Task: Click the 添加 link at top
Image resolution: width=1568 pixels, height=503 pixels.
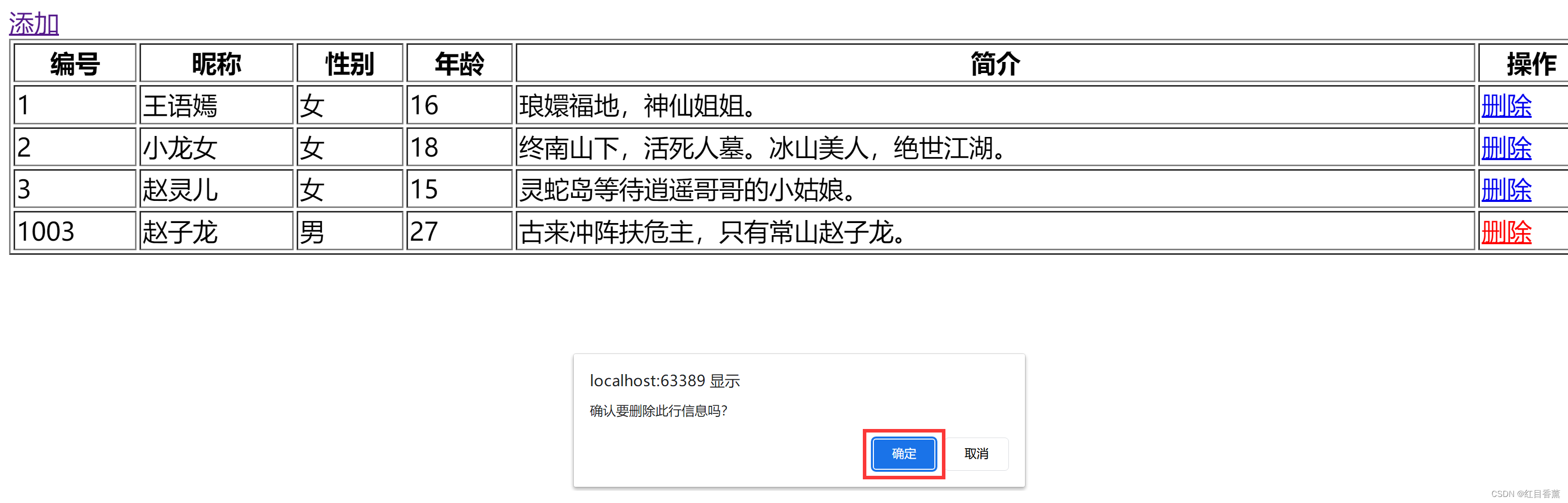Action: (x=34, y=24)
